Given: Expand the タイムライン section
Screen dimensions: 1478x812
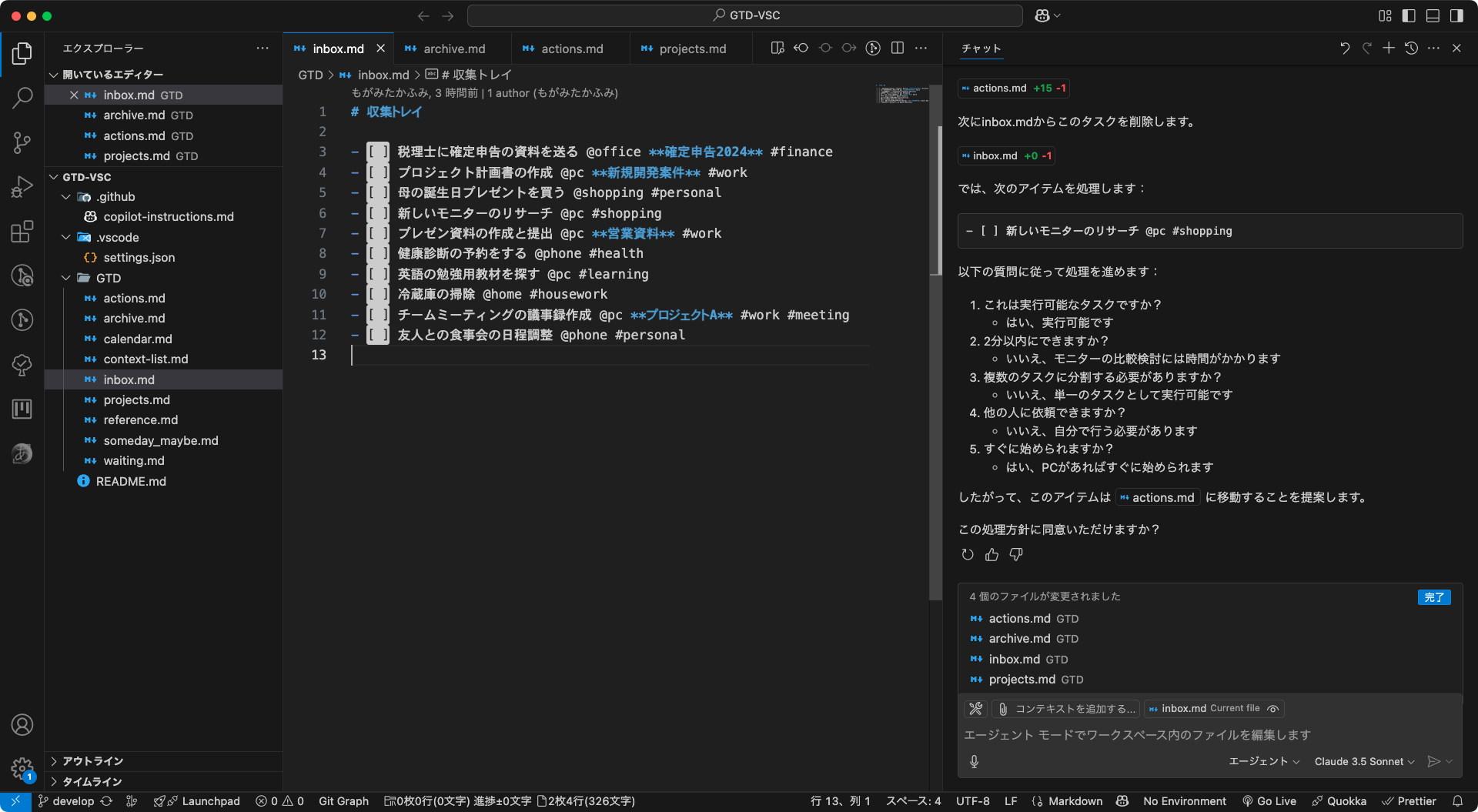Looking at the screenshot, I should [x=164, y=782].
